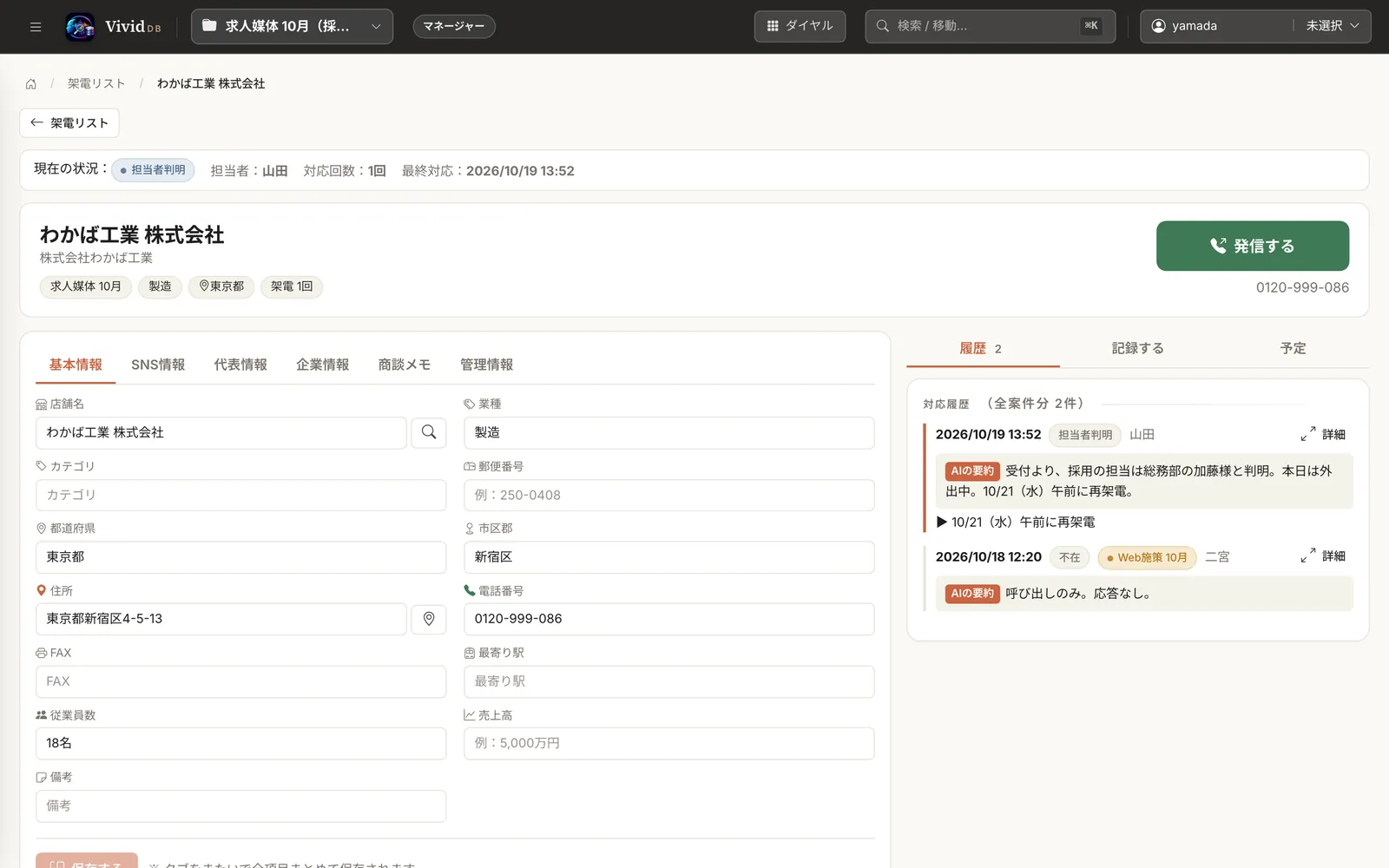This screenshot has width=1389, height=868.
Task: Click phone number 0120-999-086 under call button
Action: 1302,287
